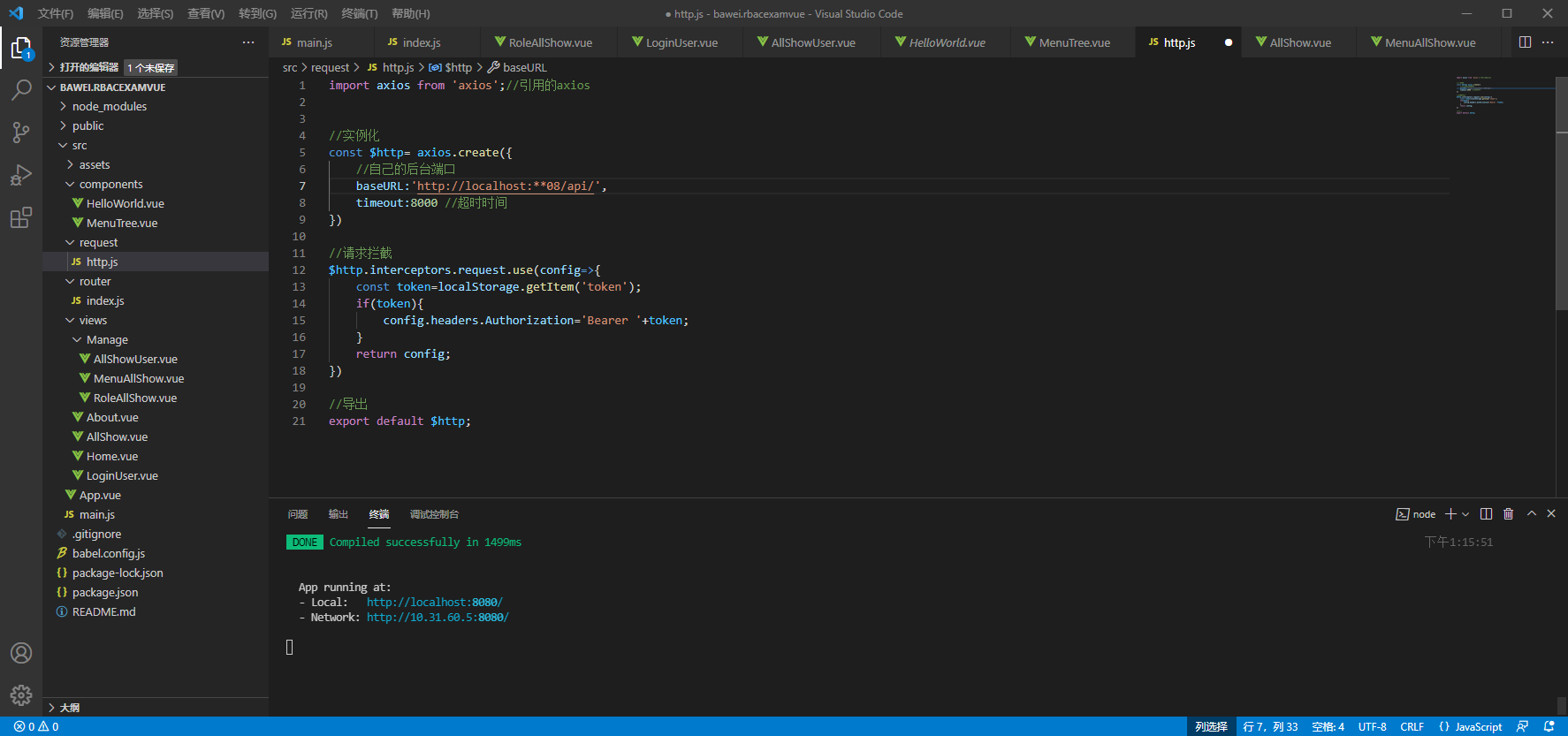Click the CRLF end-of-line indicator
This screenshot has width=1568, height=736.
[x=1412, y=726]
